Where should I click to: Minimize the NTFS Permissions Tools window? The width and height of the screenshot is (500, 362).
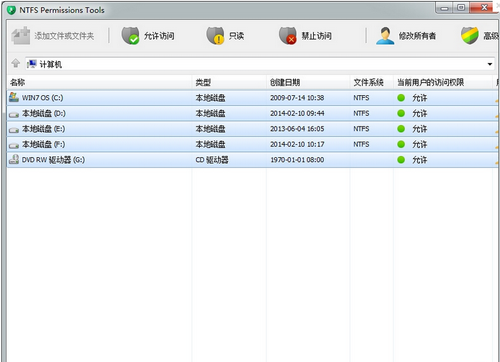(445, 8)
